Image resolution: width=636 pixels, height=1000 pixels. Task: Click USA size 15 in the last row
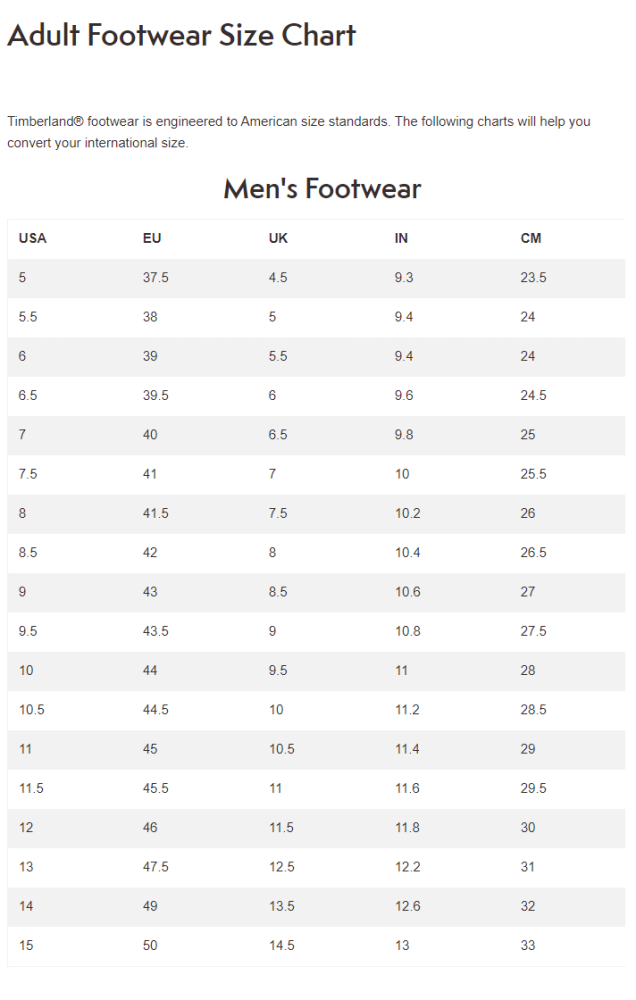coord(26,945)
